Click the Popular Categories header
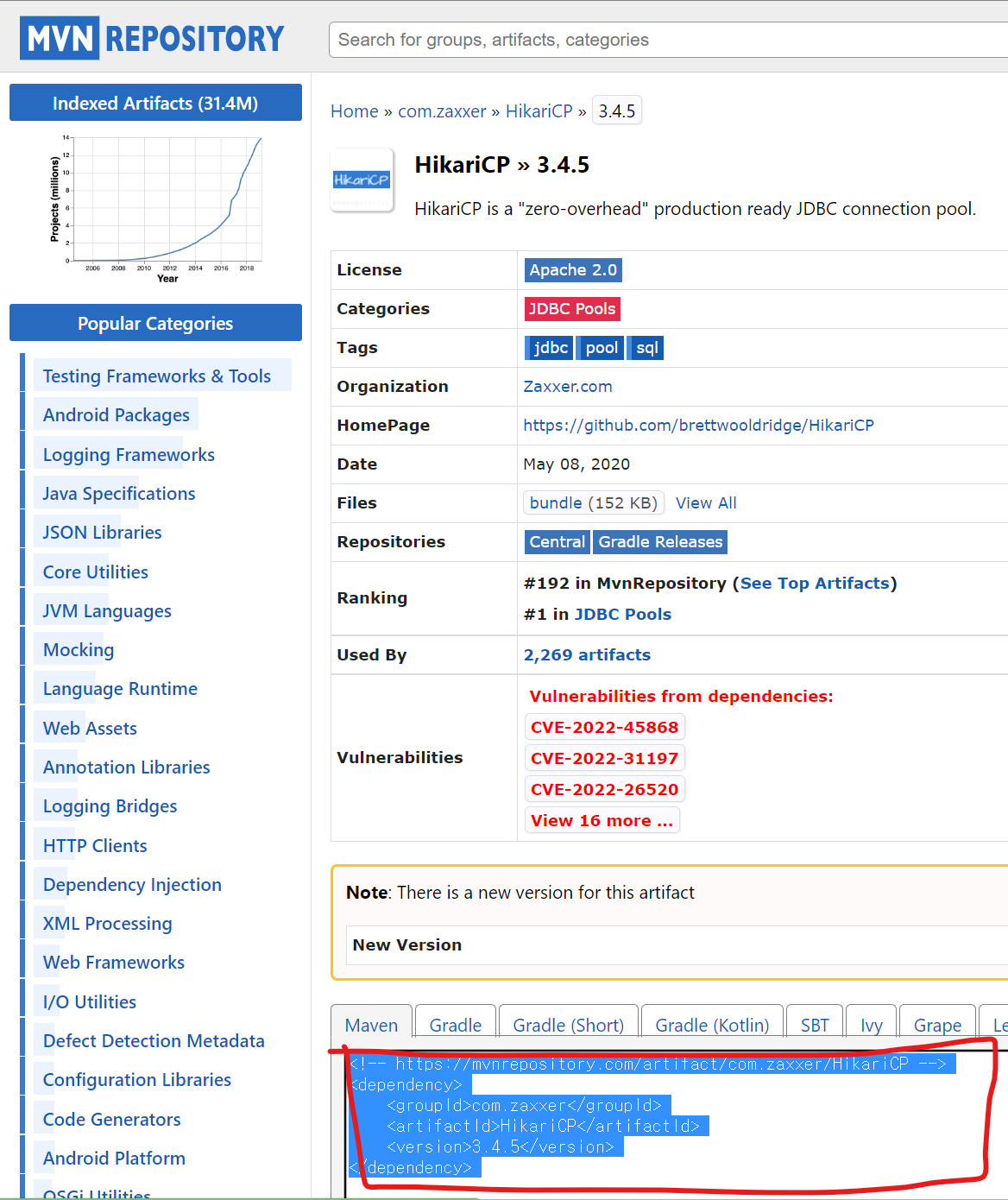The height and width of the screenshot is (1200, 1008). 155,323
